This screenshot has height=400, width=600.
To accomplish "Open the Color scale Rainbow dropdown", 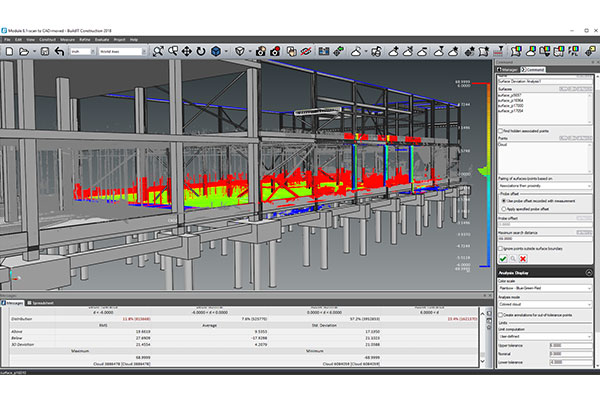I will 545,290.
